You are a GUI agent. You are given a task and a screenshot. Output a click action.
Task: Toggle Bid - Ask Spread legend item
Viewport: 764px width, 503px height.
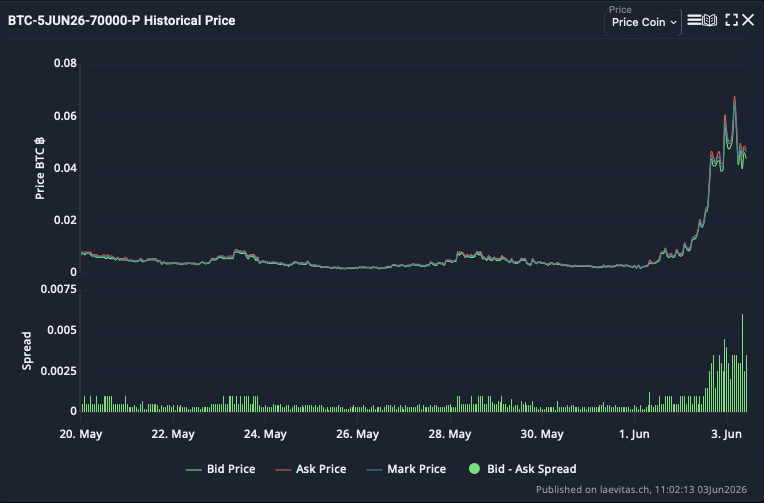click(x=523, y=469)
